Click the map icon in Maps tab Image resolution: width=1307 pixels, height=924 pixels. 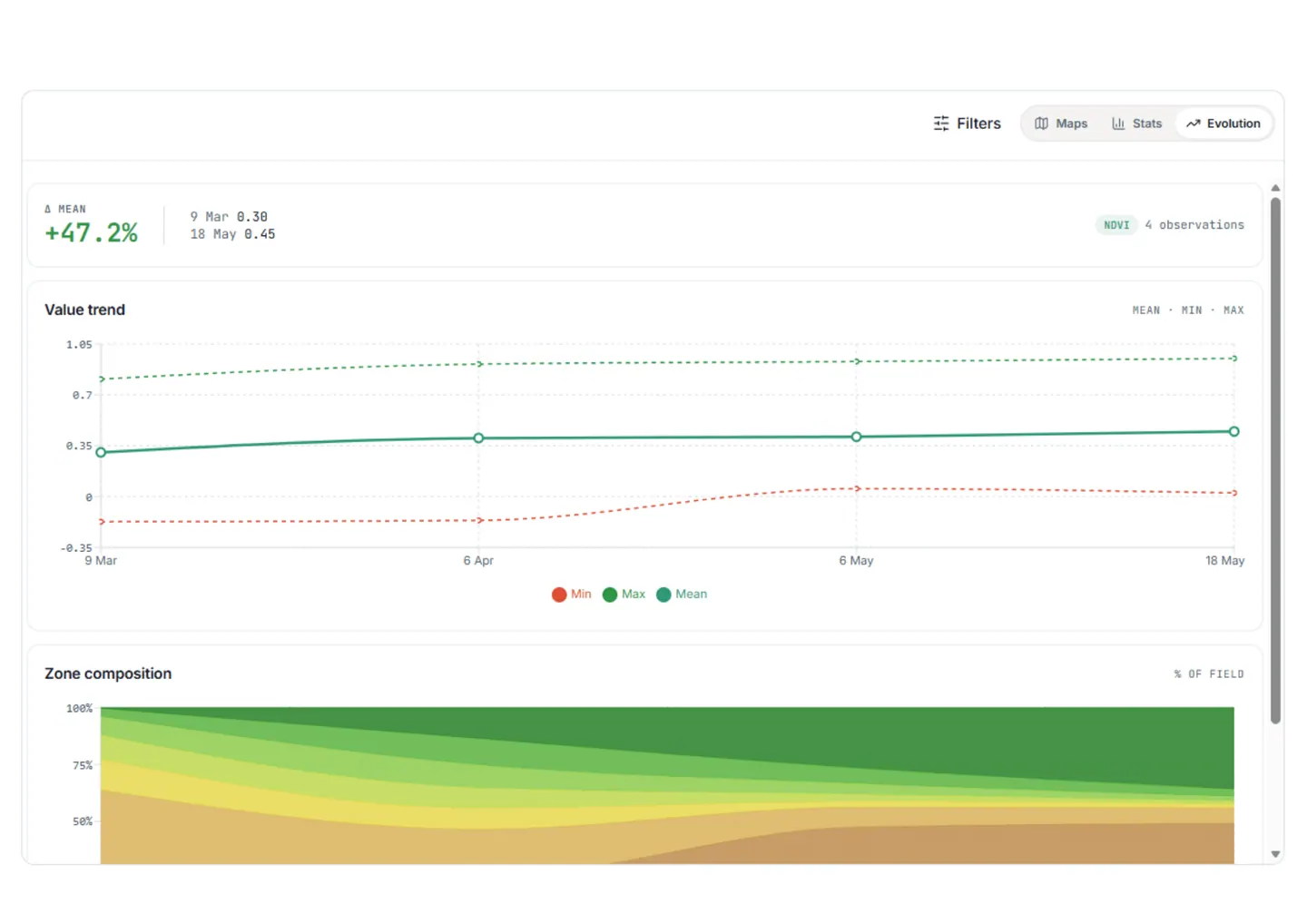pyautogui.click(x=1041, y=123)
